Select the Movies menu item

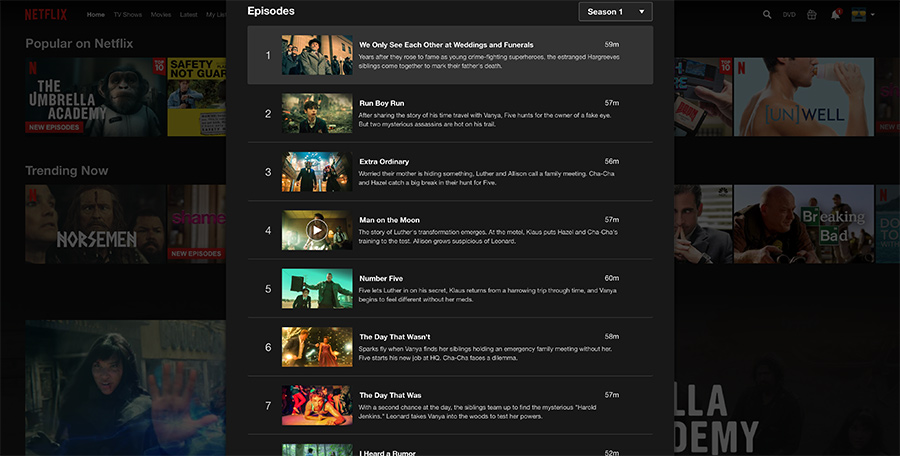click(x=163, y=15)
